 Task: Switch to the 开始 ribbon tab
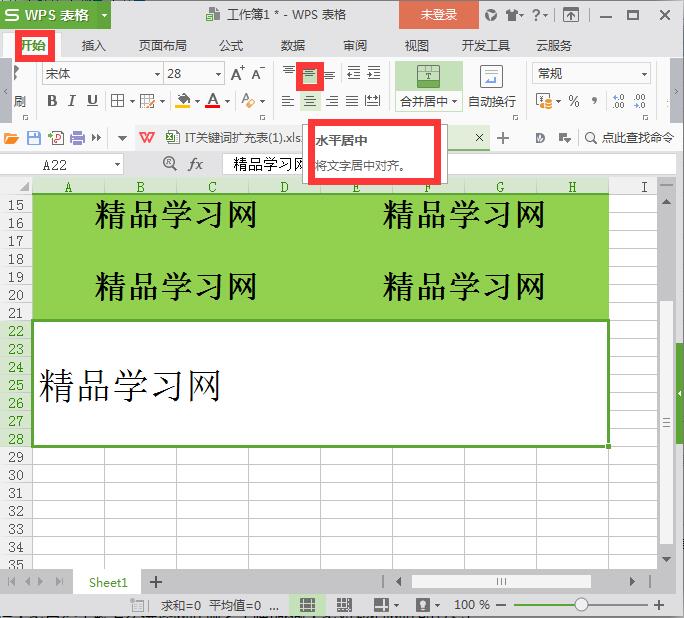(34, 45)
